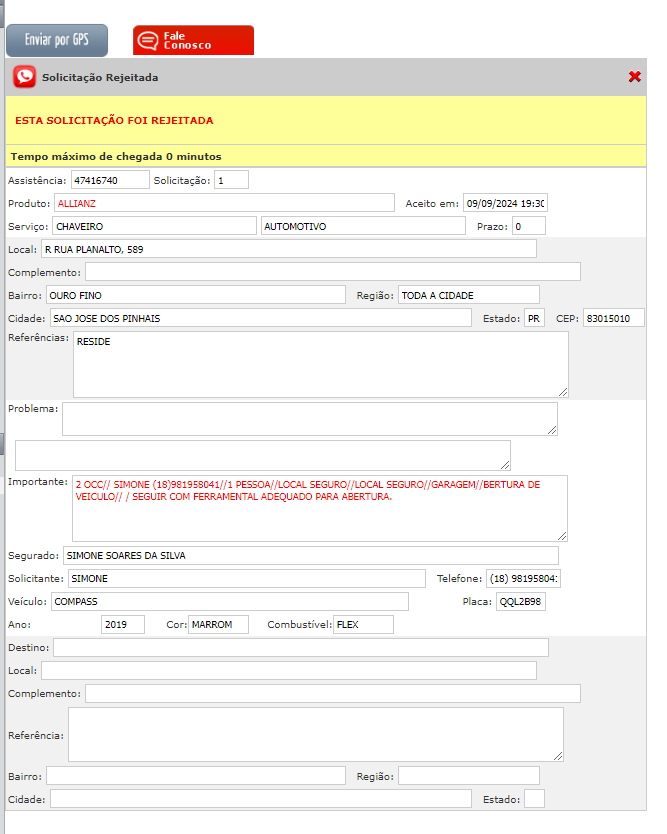The image size is (667, 834).
Task: Click the destination Complemento field
Action: 333,693
